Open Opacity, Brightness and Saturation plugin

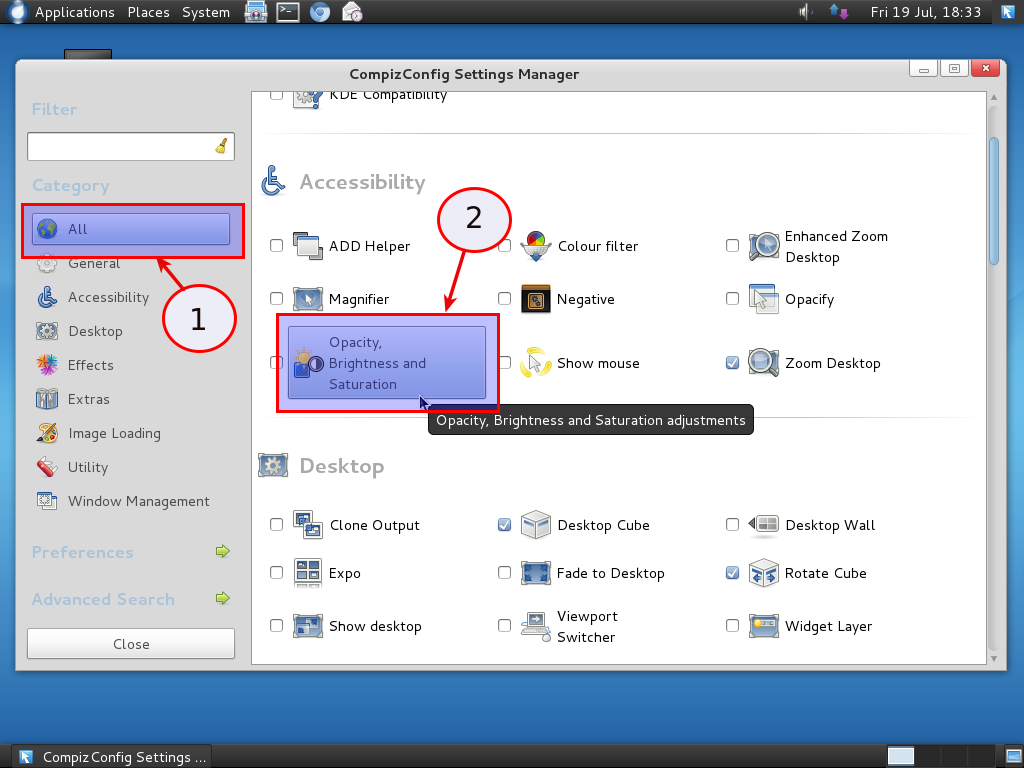387,362
